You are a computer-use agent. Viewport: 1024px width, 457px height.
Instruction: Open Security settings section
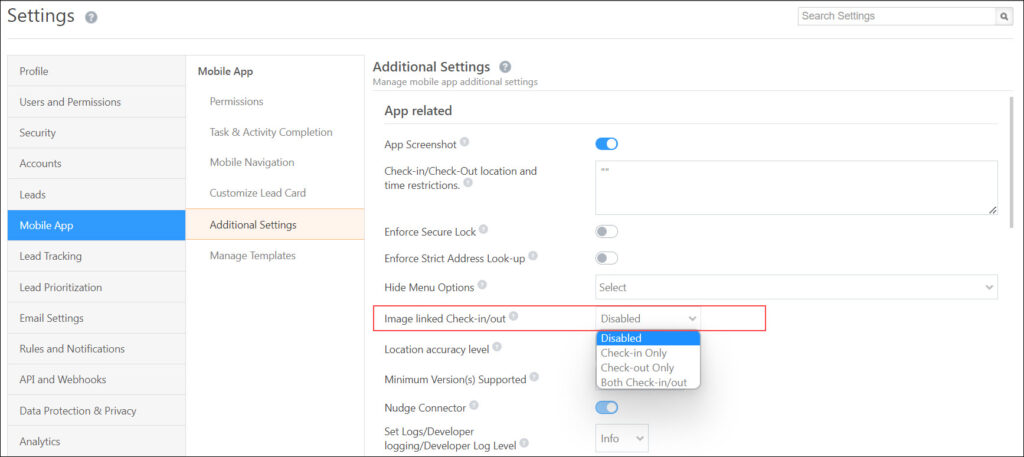[x=97, y=133]
